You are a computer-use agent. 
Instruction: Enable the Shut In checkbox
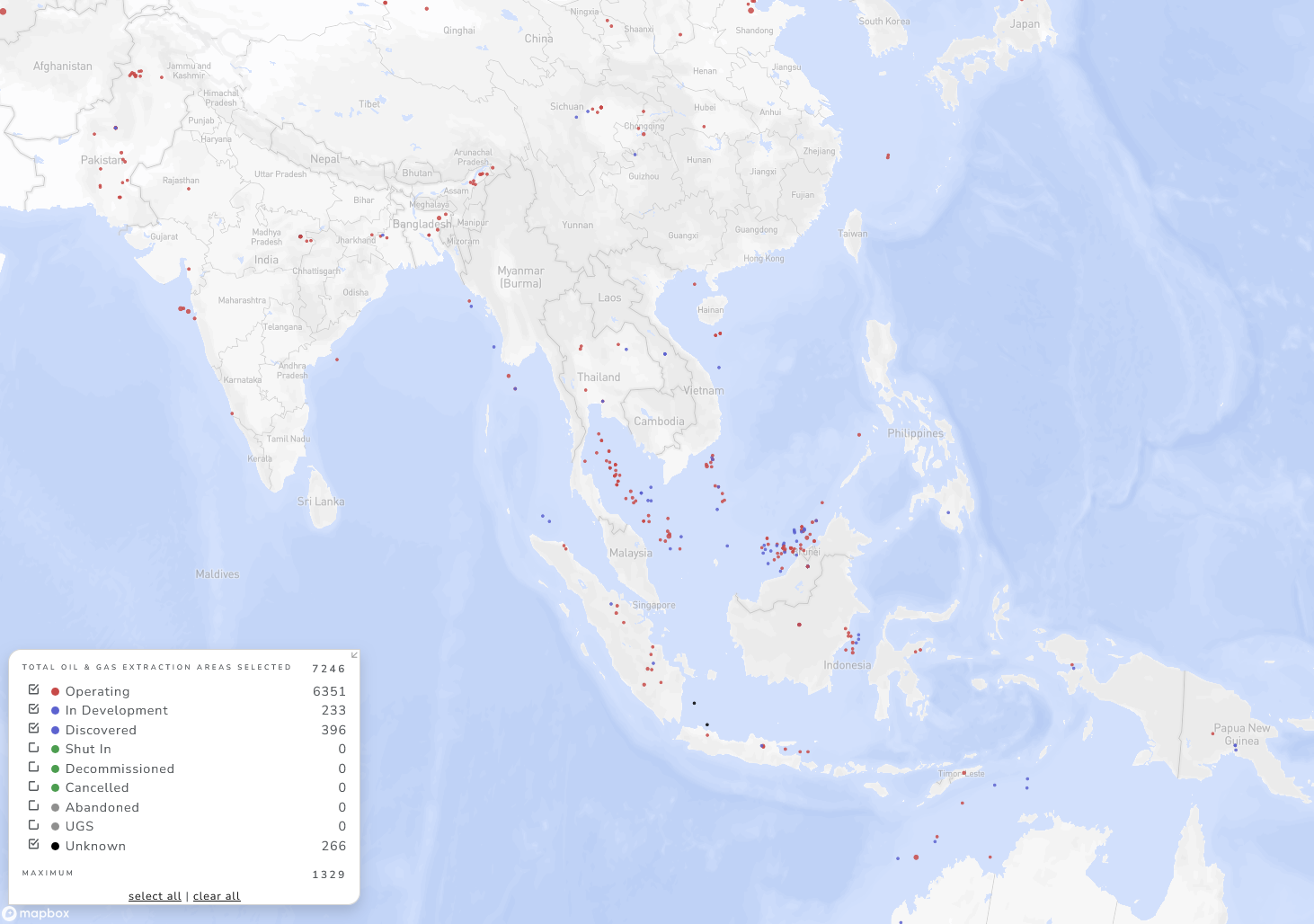[34, 747]
